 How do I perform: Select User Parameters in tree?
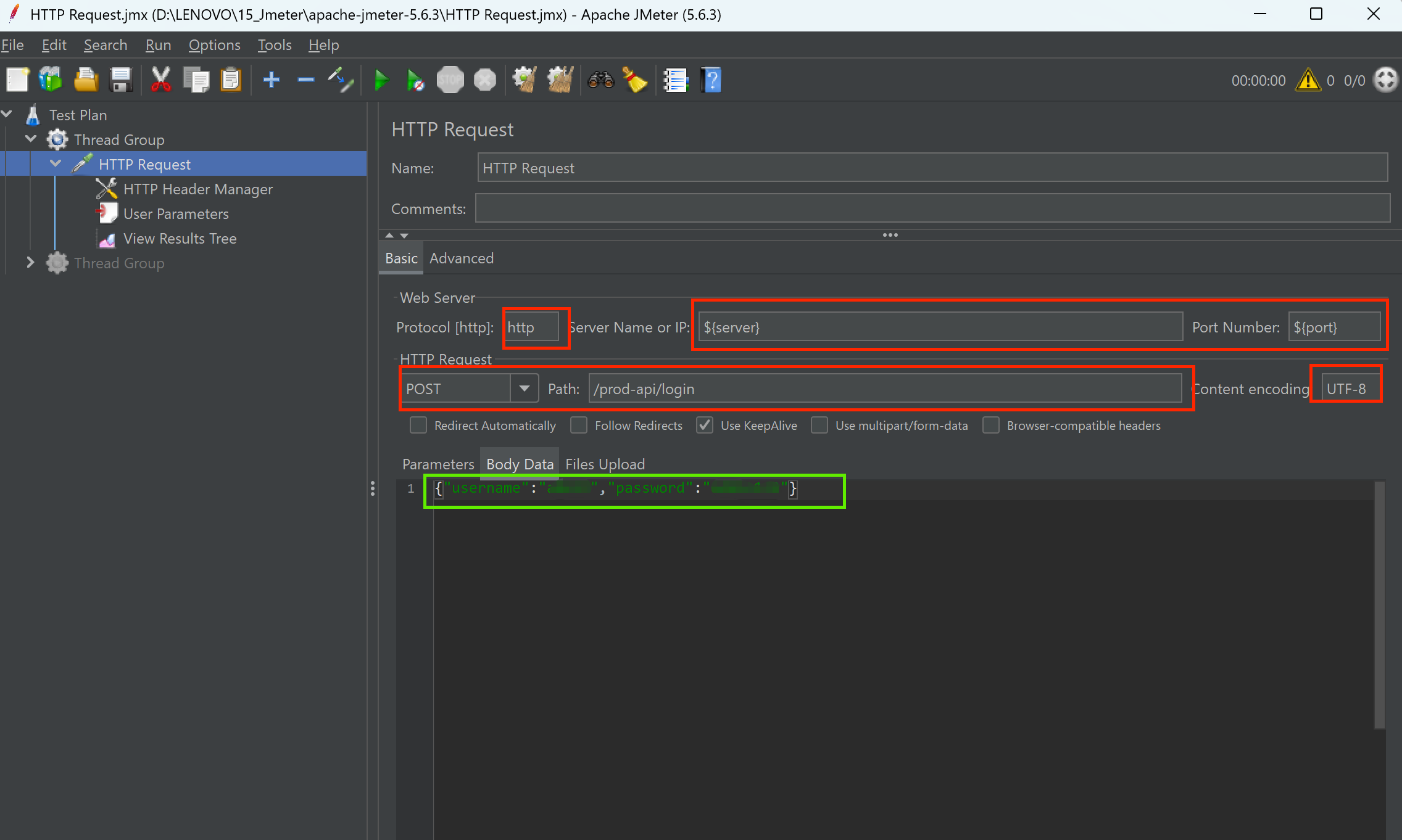coord(176,214)
